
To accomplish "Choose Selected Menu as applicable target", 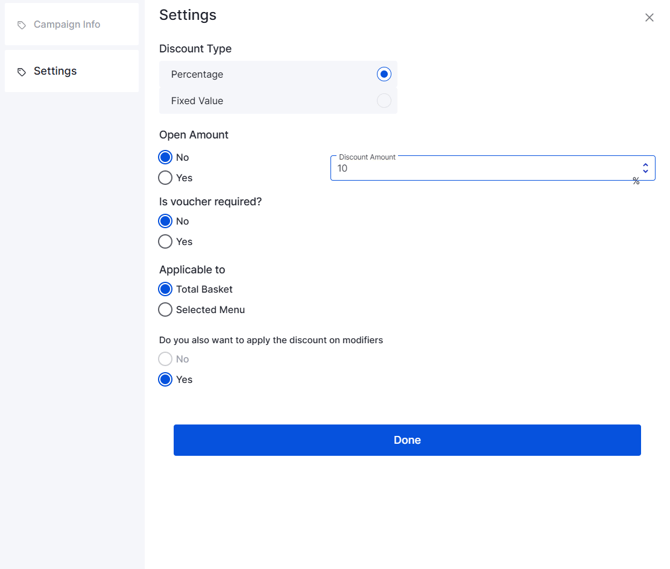I will tap(166, 310).
